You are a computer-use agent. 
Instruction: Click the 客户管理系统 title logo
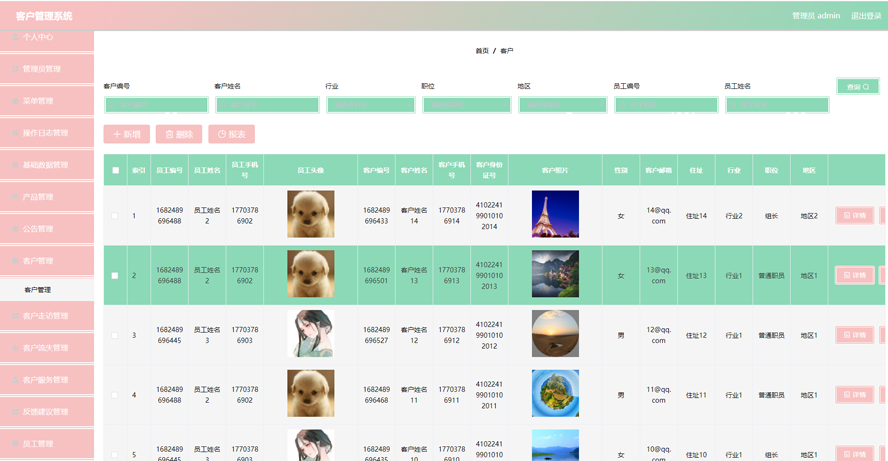pos(44,16)
